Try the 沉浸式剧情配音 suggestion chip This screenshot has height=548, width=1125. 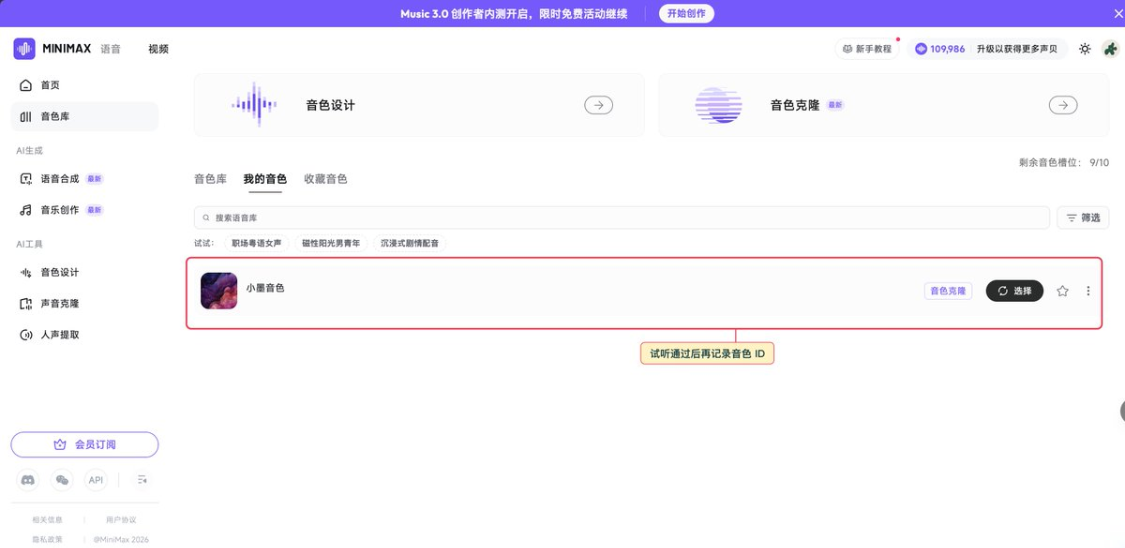[410, 243]
